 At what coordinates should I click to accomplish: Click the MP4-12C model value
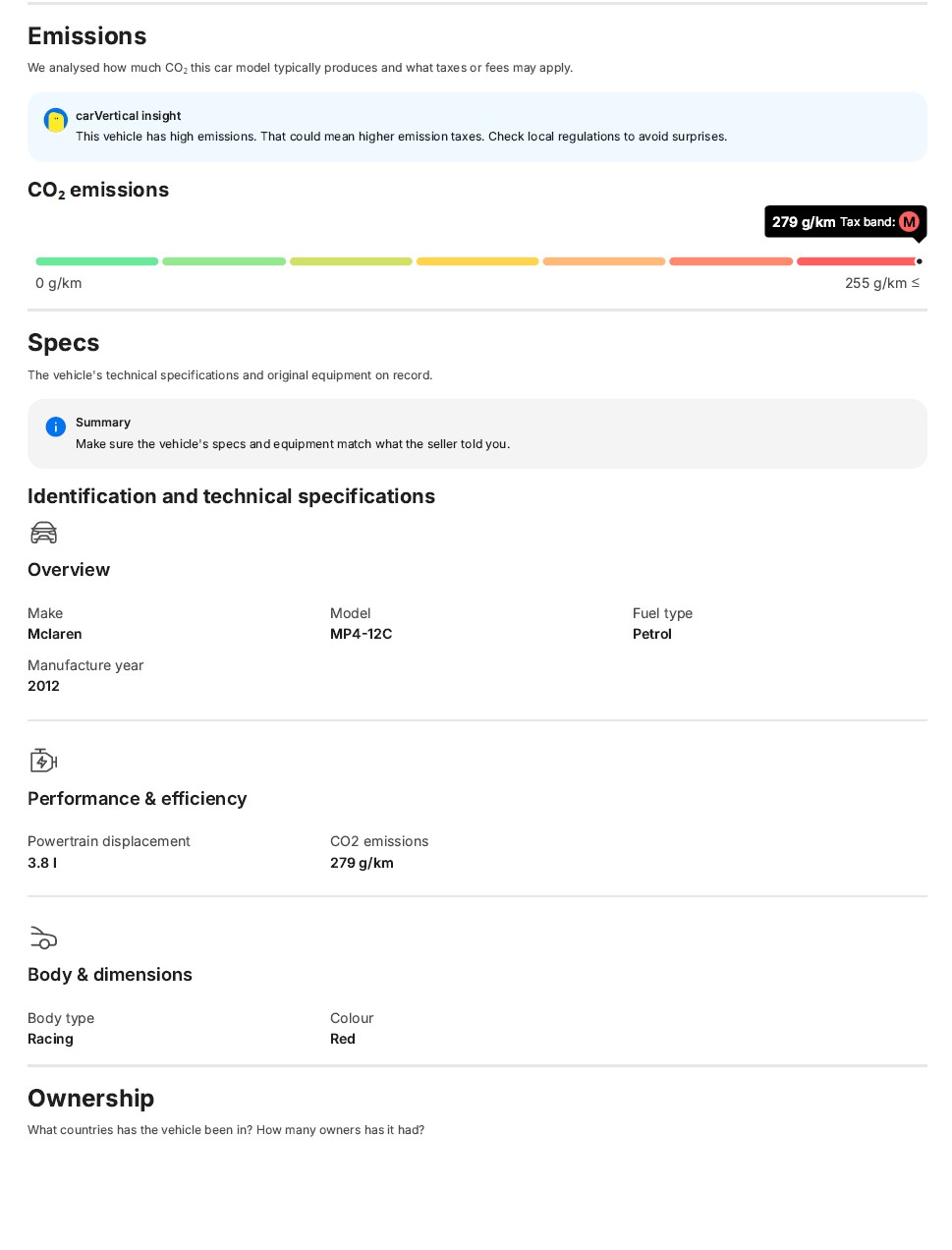[362, 634]
